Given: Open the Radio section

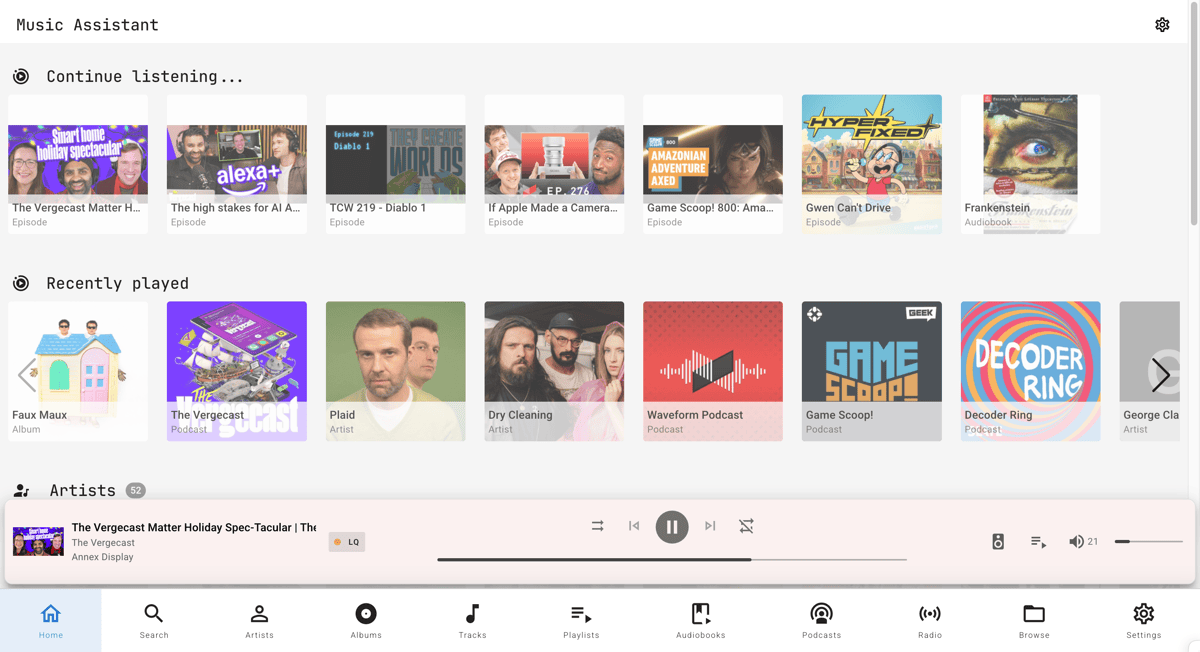Looking at the screenshot, I should coord(929,620).
